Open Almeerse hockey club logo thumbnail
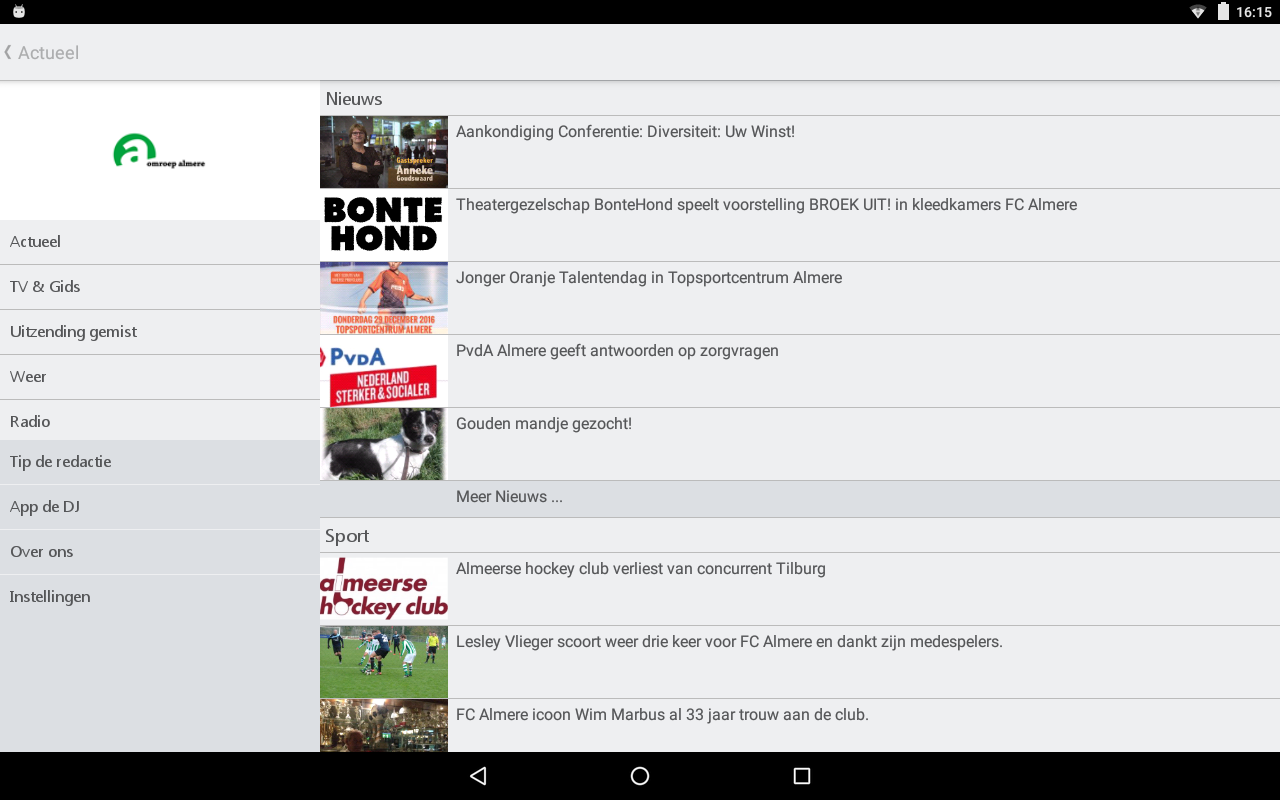 tap(384, 589)
